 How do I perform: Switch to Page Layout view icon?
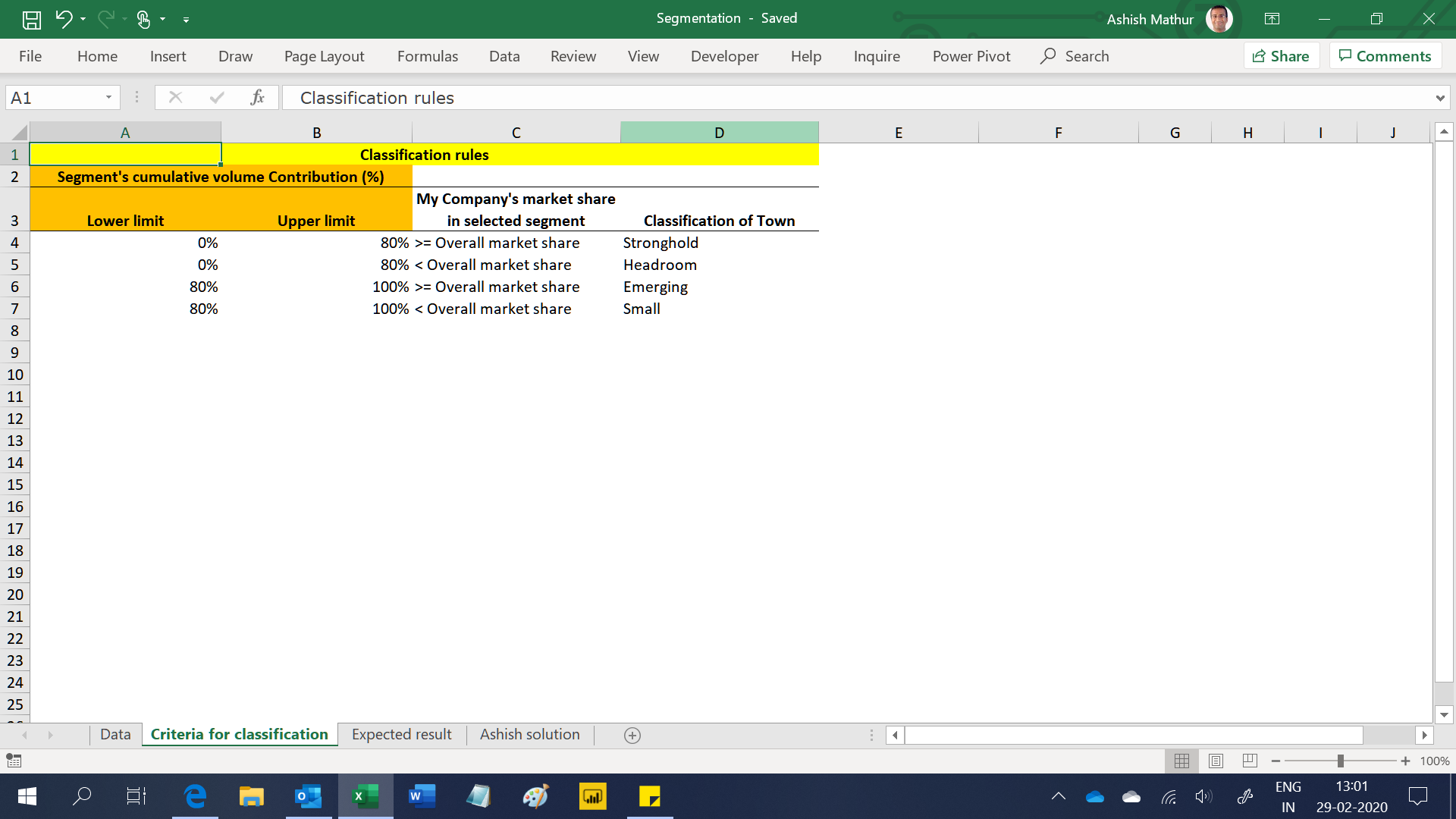pyautogui.click(x=1216, y=761)
